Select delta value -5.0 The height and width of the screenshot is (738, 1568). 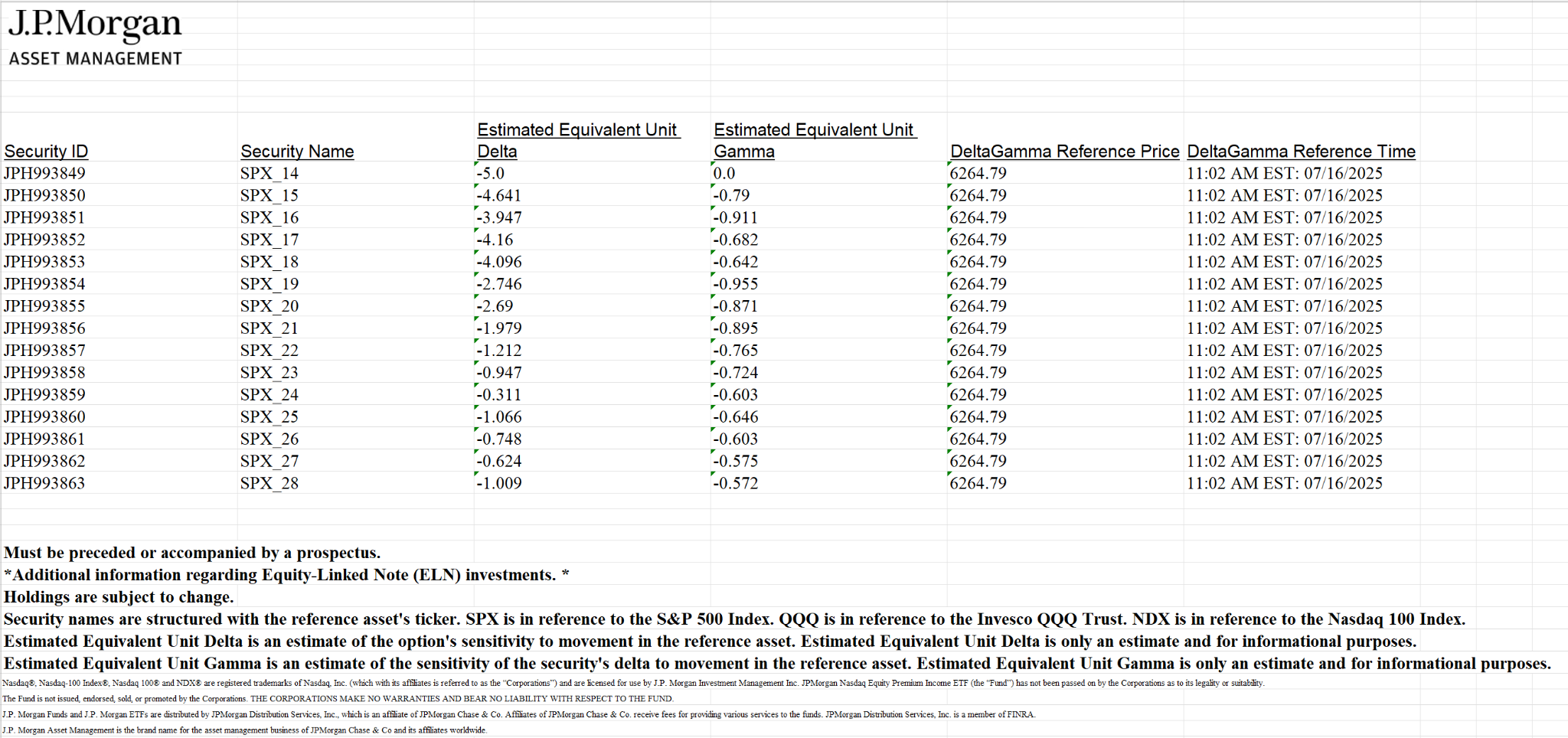(x=491, y=174)
